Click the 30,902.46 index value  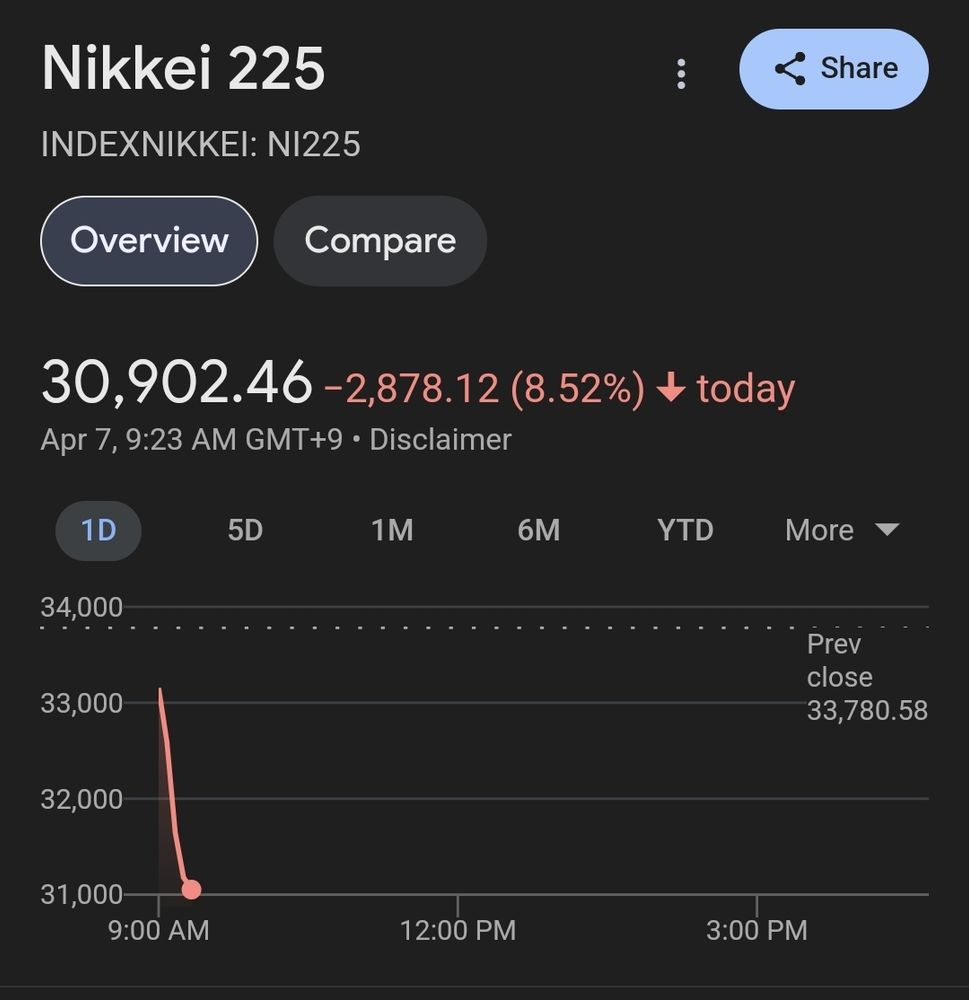tap(176, 384)
